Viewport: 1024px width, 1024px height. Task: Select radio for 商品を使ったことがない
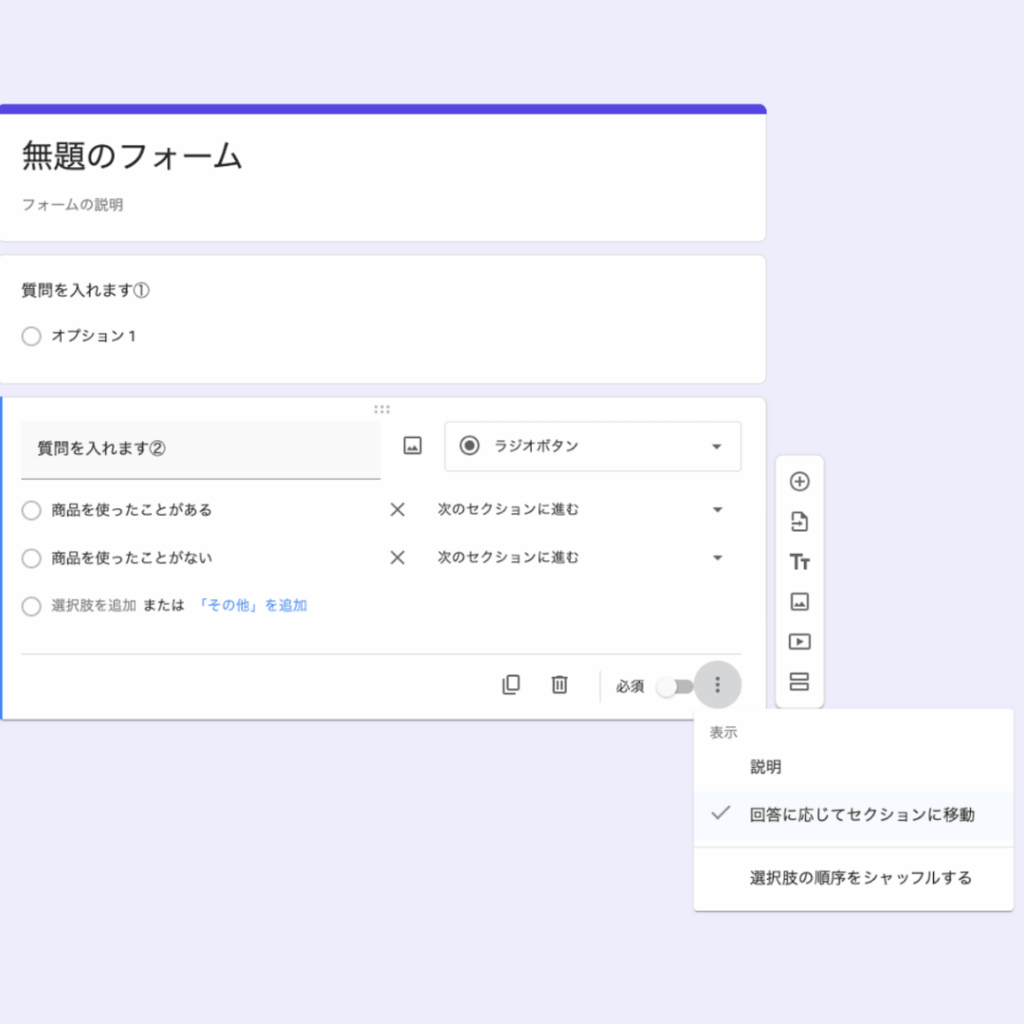click(31, 558)
